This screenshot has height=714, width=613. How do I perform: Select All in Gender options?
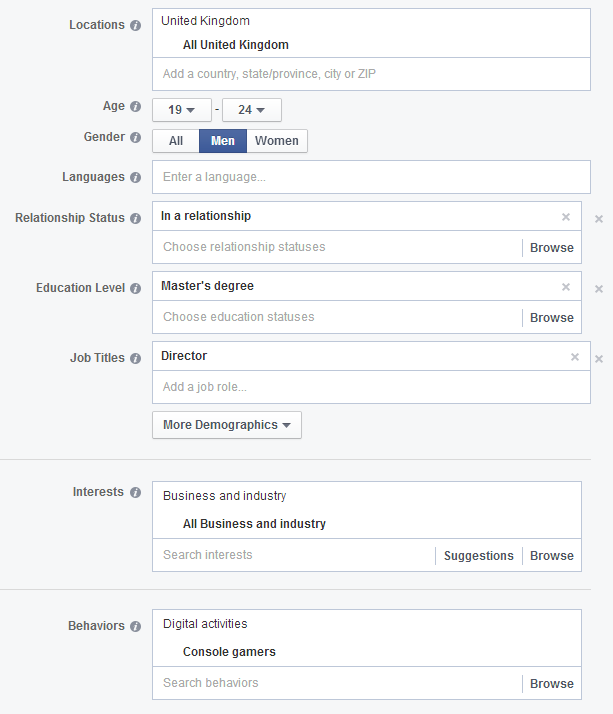[176, 141]
